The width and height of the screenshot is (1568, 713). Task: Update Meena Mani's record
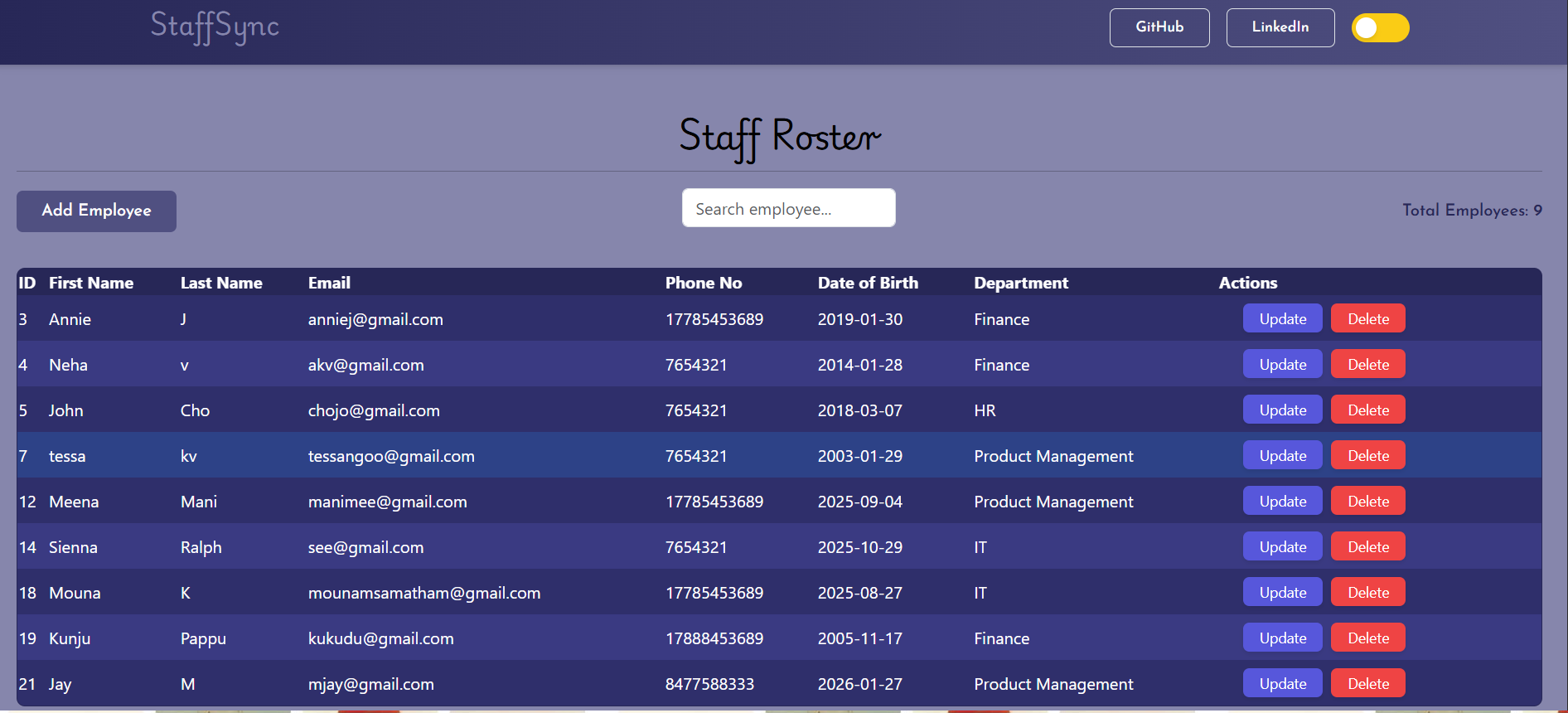1282,502
